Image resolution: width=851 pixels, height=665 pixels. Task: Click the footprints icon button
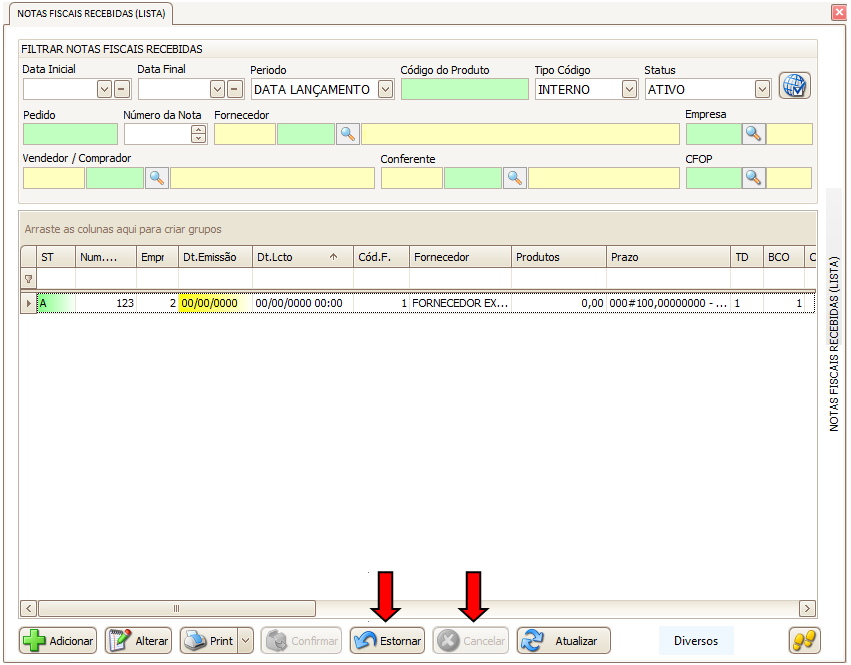[804, 641]
